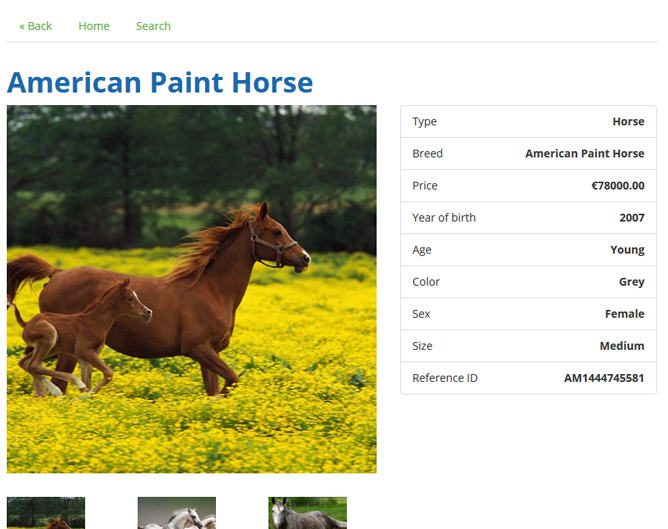668x529 pixels.
Task: Click the Sex value 'Female'
Action: (x=625, y=314)
